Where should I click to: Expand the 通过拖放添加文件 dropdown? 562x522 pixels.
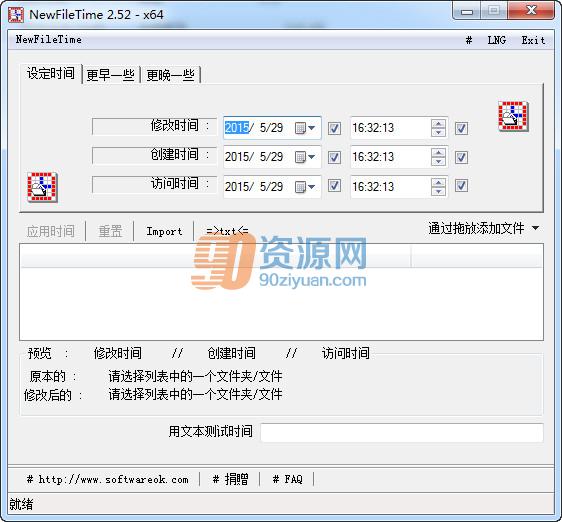pos(535,228)
